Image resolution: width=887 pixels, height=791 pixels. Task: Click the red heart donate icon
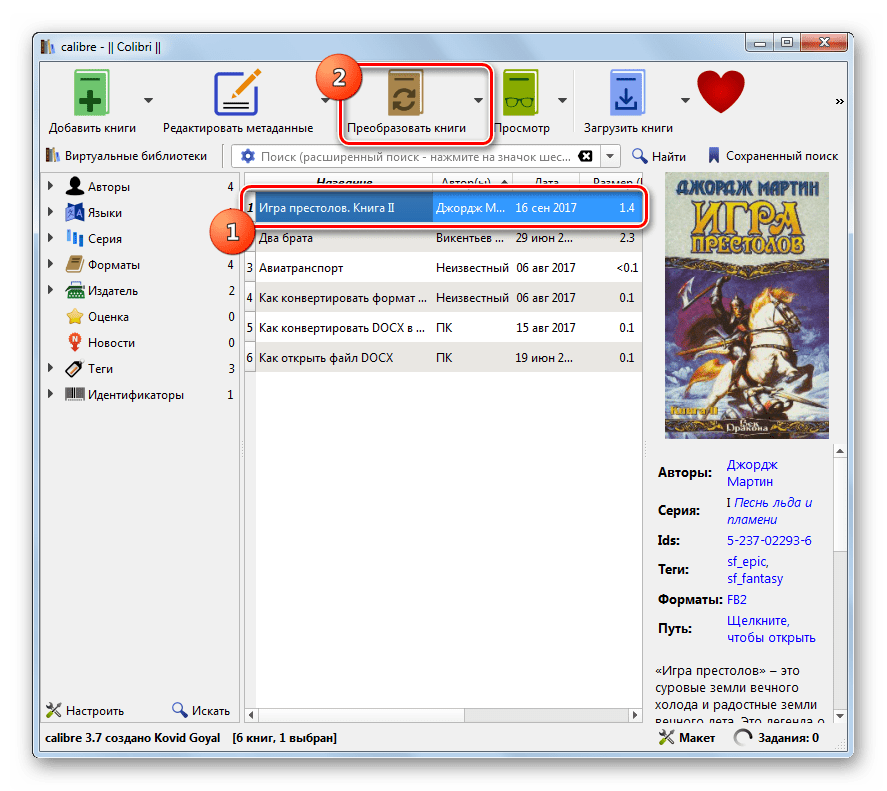(720, 91)
